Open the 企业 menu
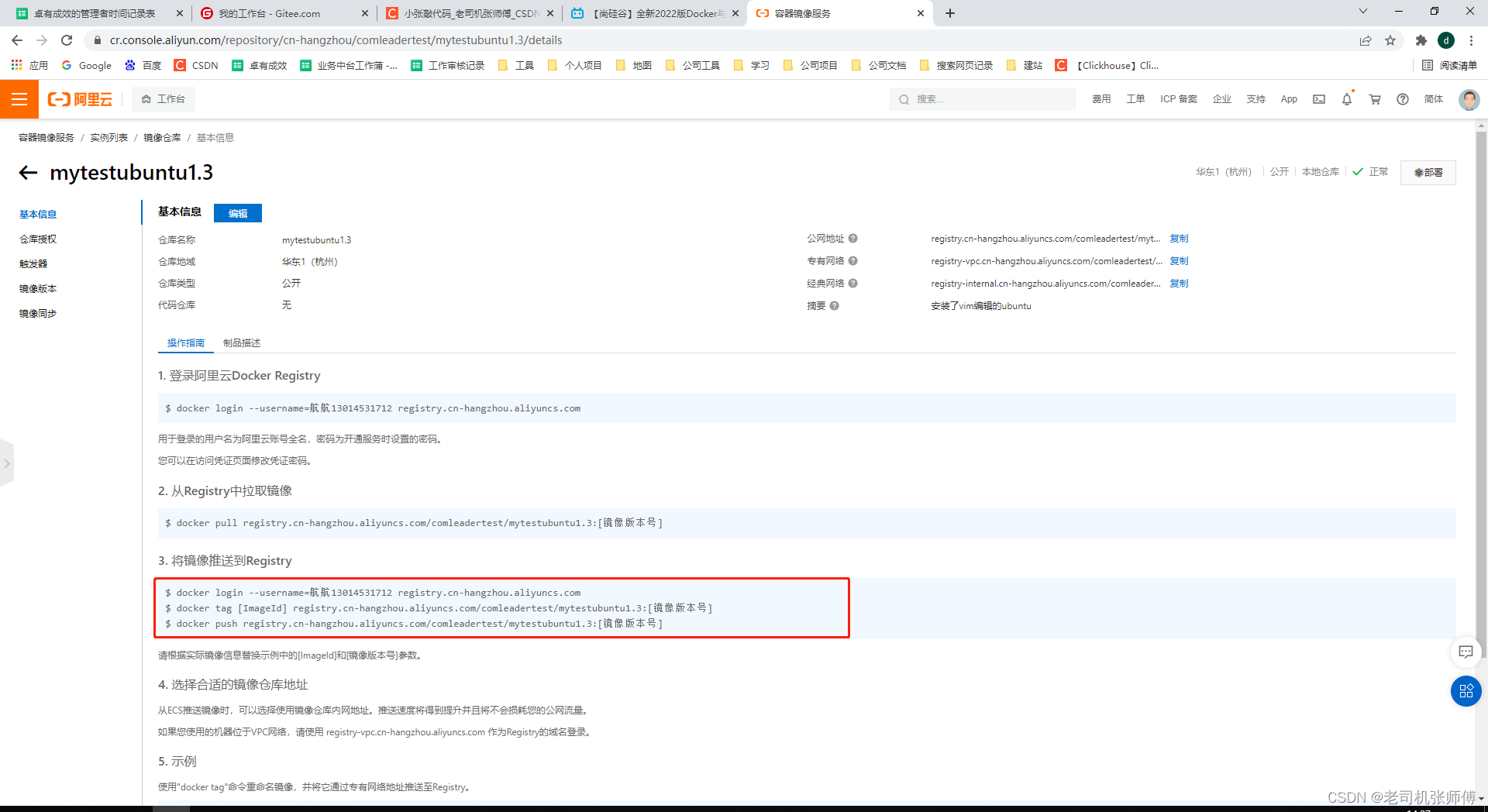 [1222, 99]
